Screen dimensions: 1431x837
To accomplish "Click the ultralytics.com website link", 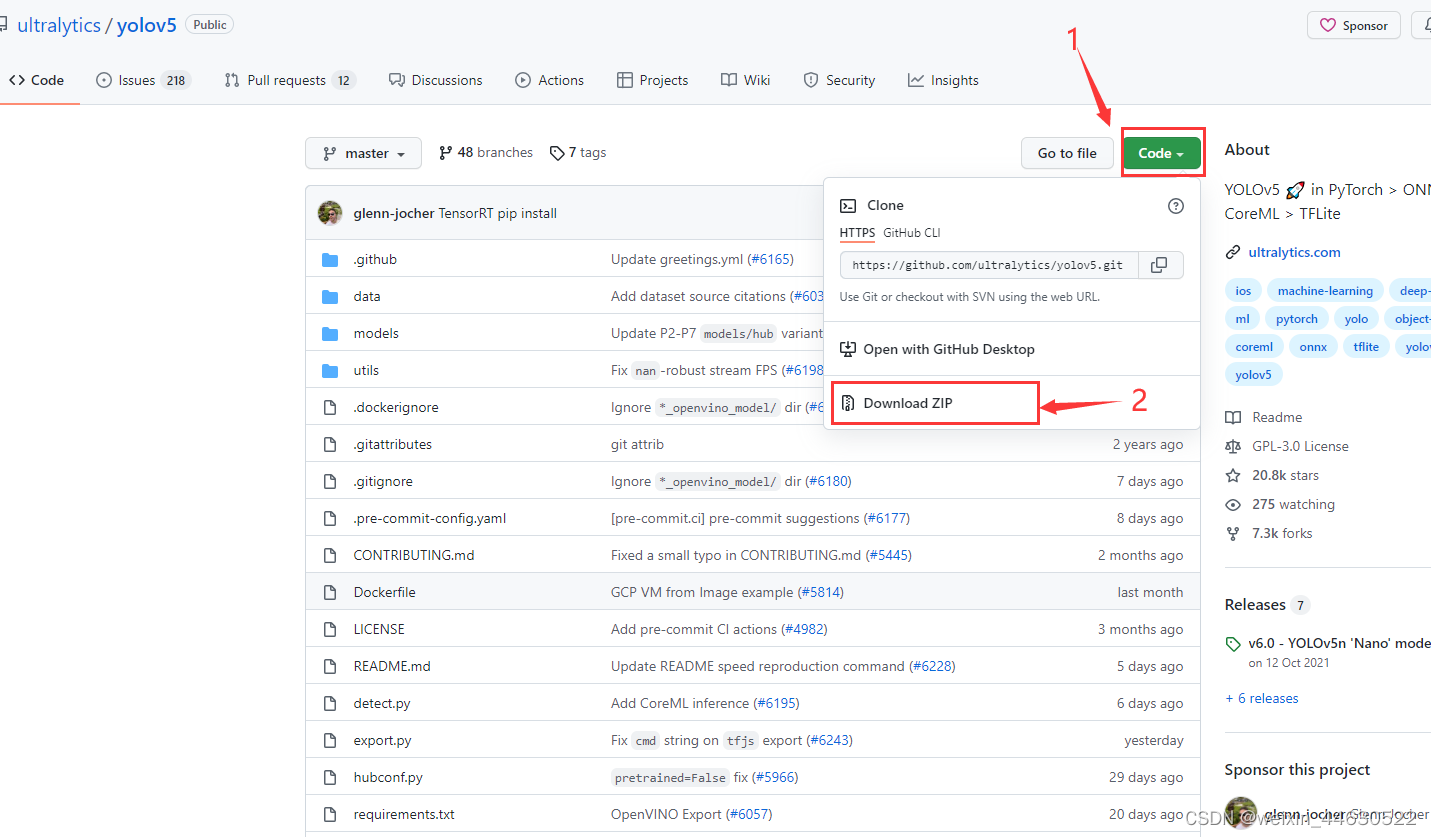I will pyautogui.click(x=1295, y=253).
